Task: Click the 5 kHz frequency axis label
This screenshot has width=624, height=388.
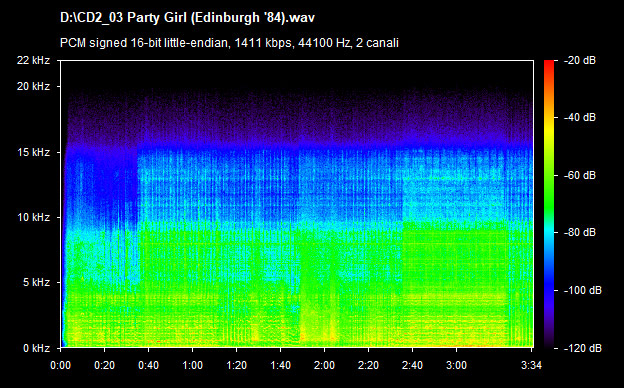Action: tap(36, 282)
